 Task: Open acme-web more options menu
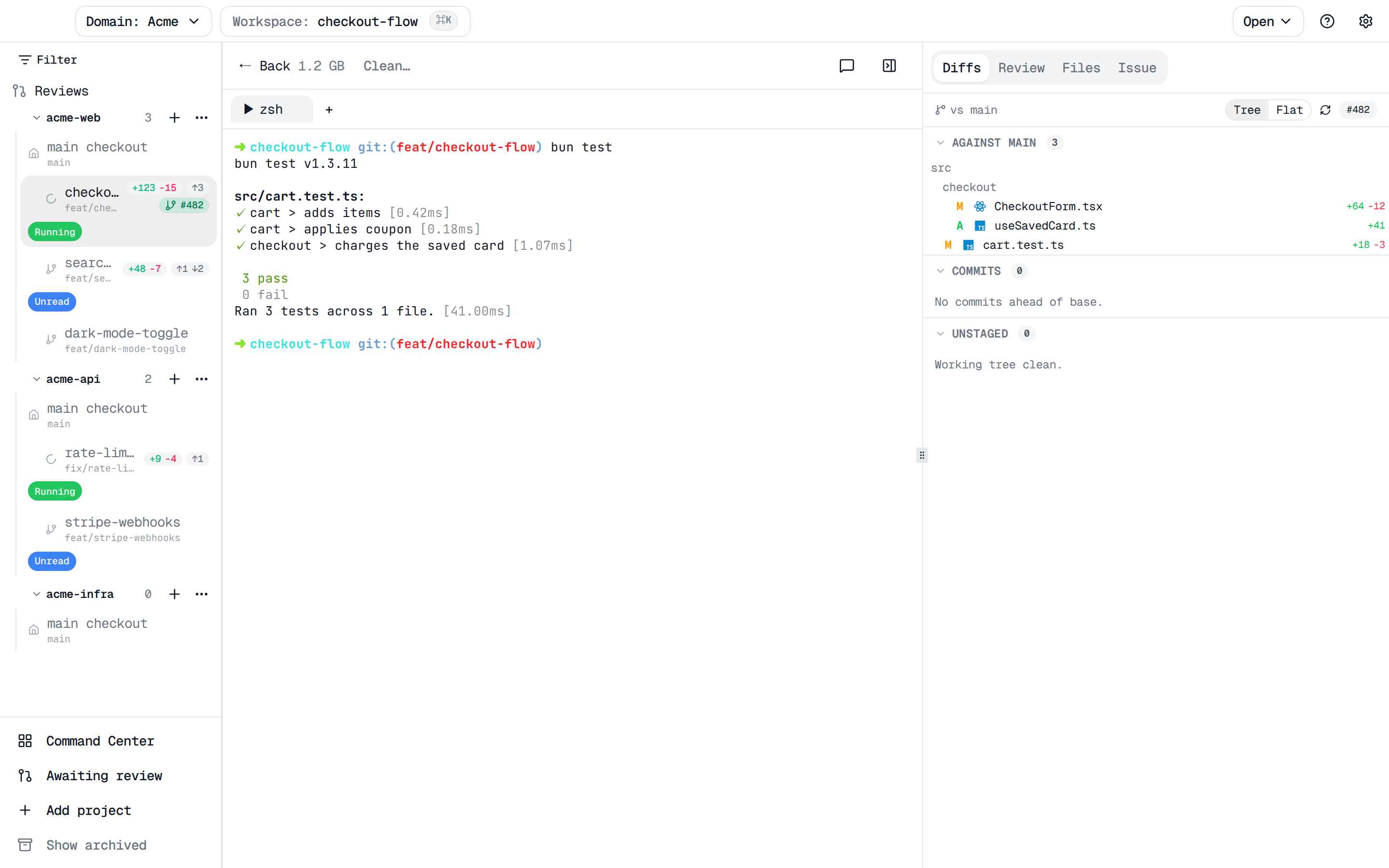tap(202, 118)
